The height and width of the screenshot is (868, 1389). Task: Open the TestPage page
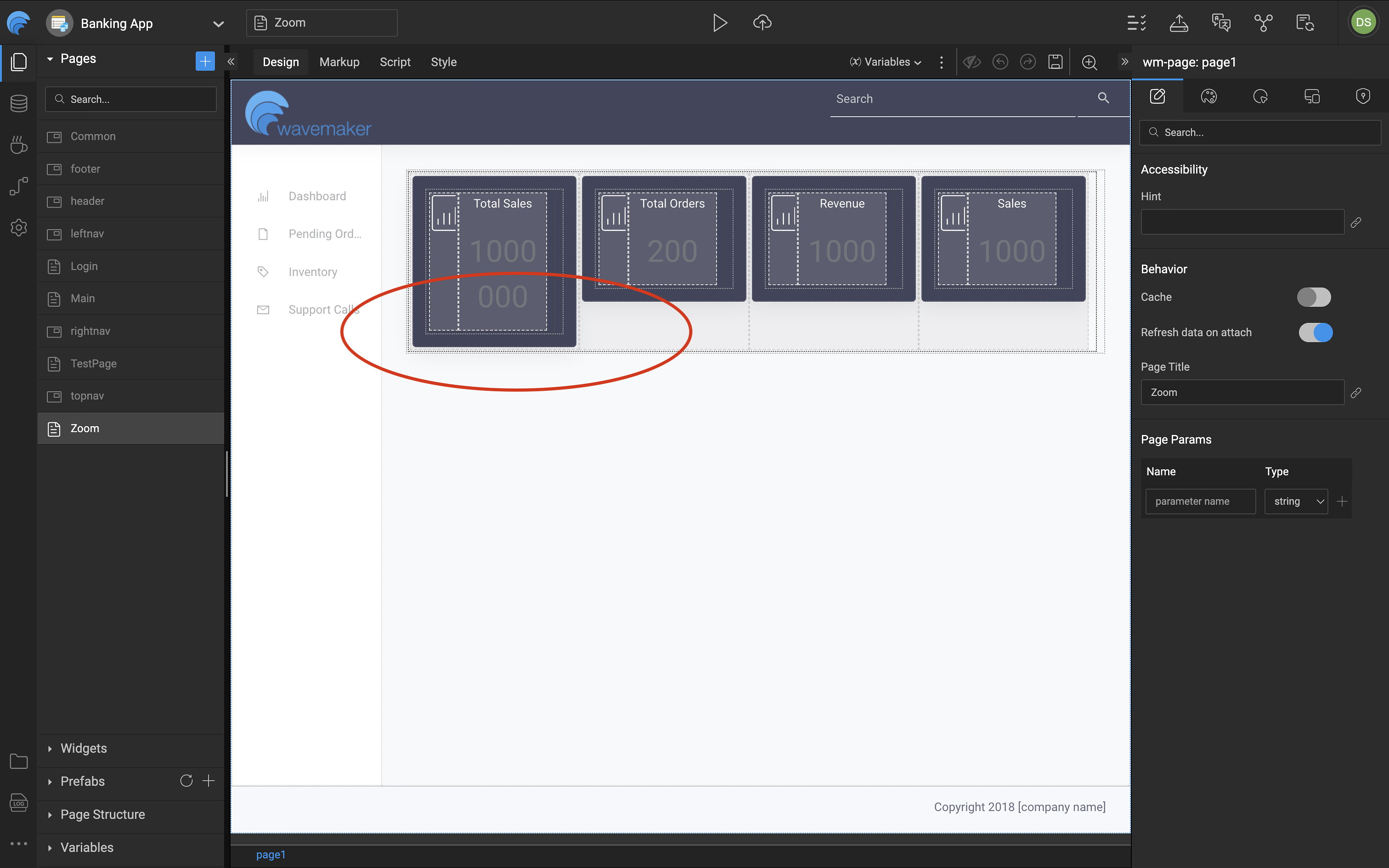(x=94, y=363)
